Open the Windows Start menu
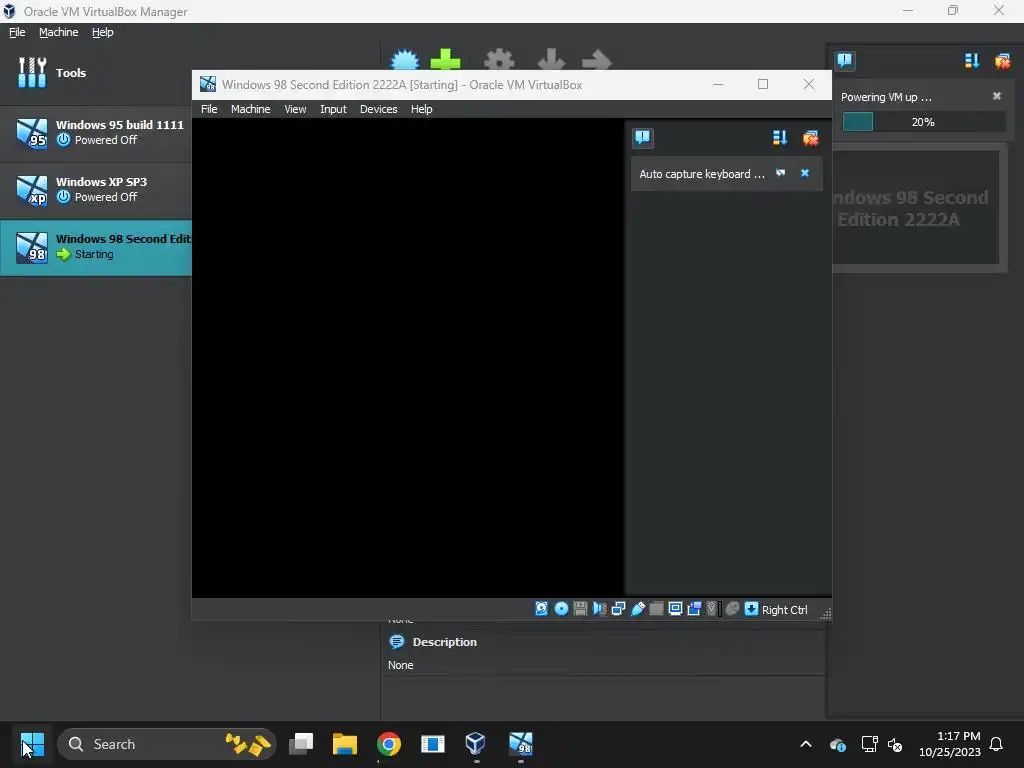Viewport: 1024px width, 768px height. click(x=32, y=744)
